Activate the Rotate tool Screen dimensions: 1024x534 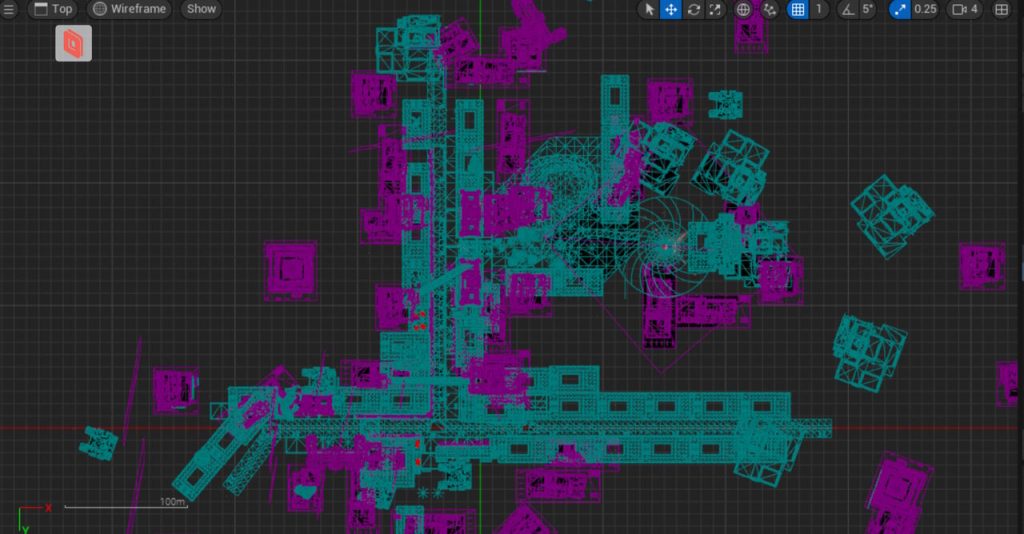tap(693, 9)
